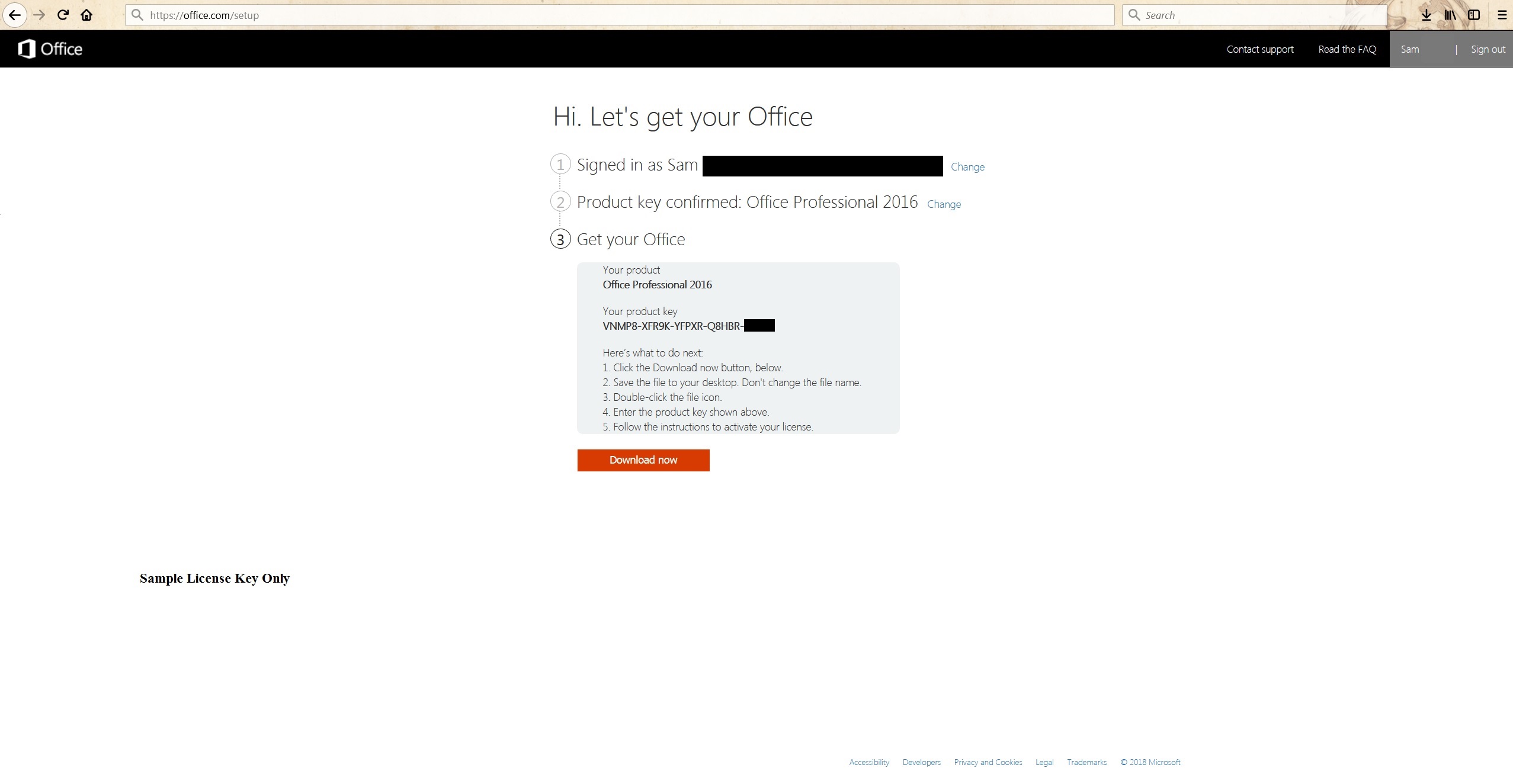Focus the browser Search field
This screenshot has width=1513, height=784.
tap(1255, 15)
